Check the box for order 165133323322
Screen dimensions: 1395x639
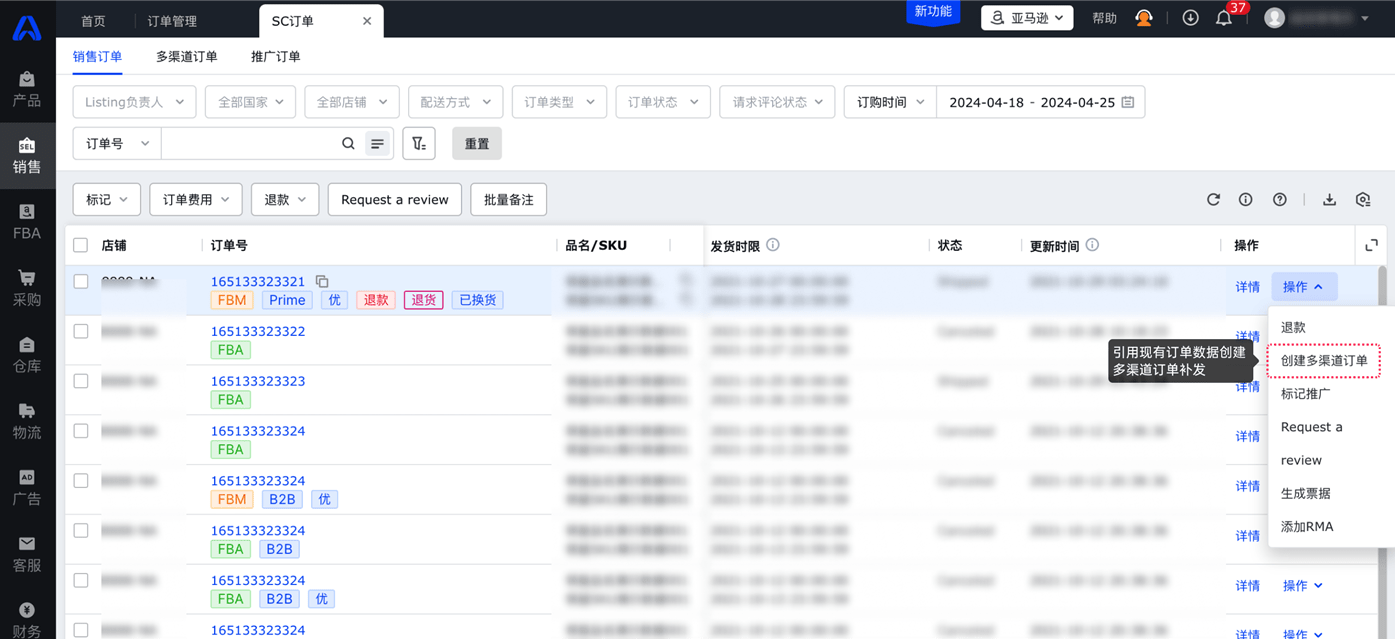point(81,331)
